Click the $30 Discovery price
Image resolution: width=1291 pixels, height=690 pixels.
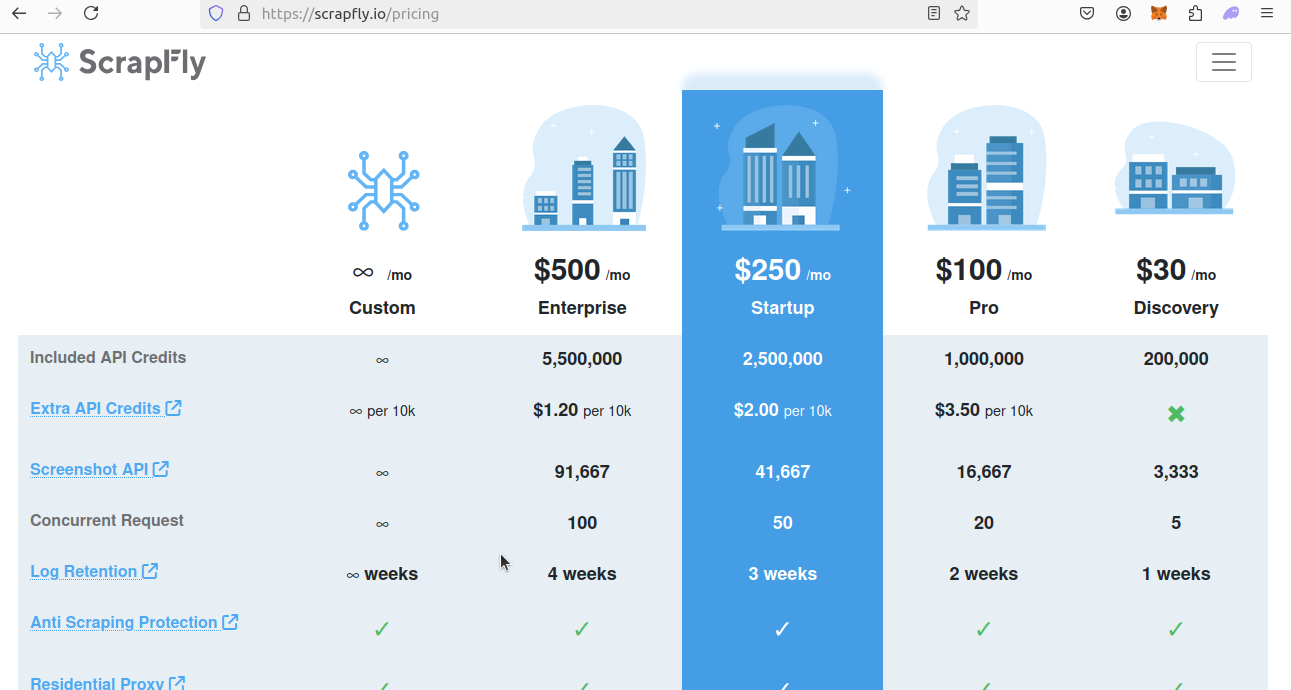(x=1161, y=270)
